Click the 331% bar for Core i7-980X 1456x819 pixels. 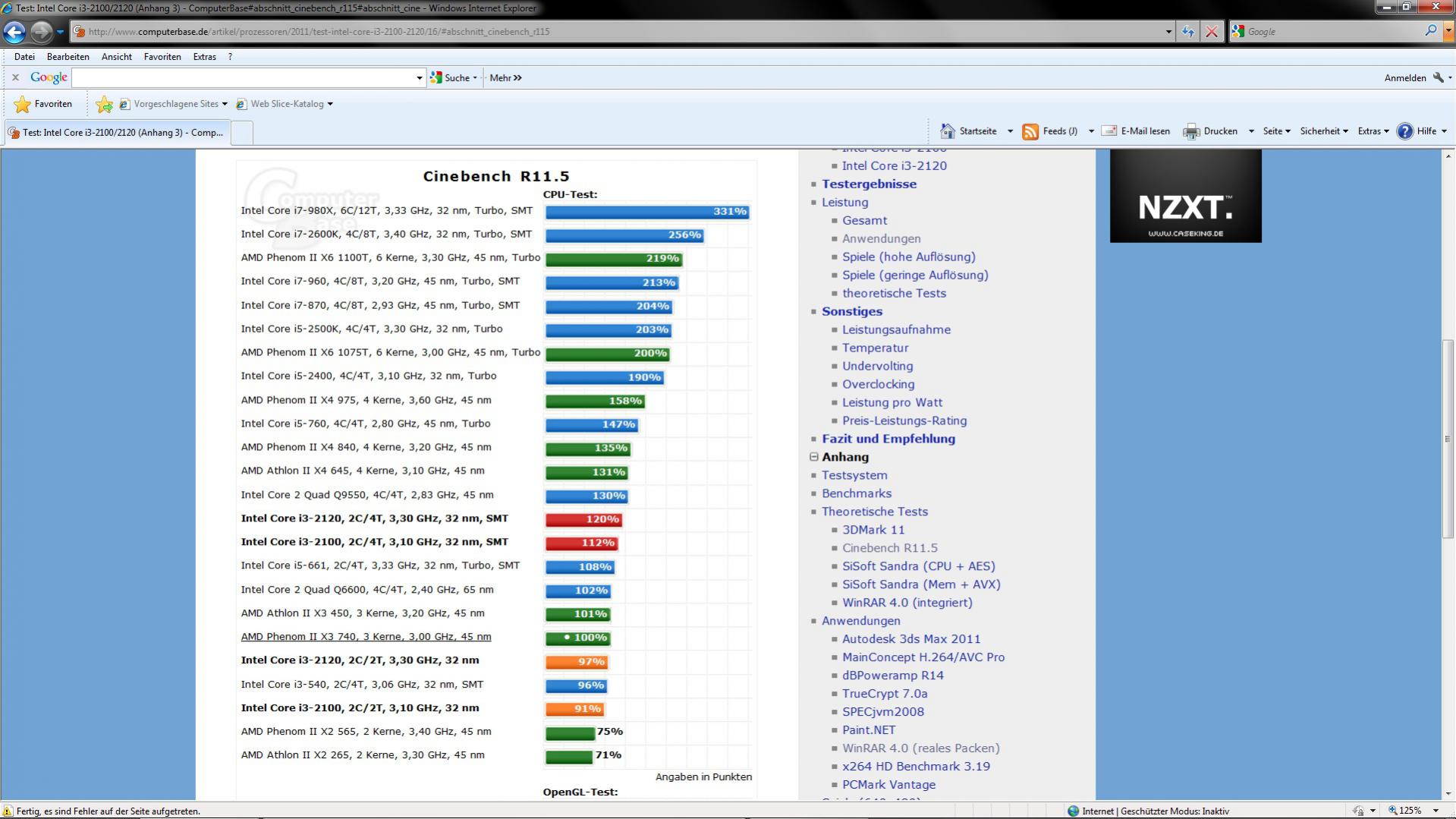(647, 212)
